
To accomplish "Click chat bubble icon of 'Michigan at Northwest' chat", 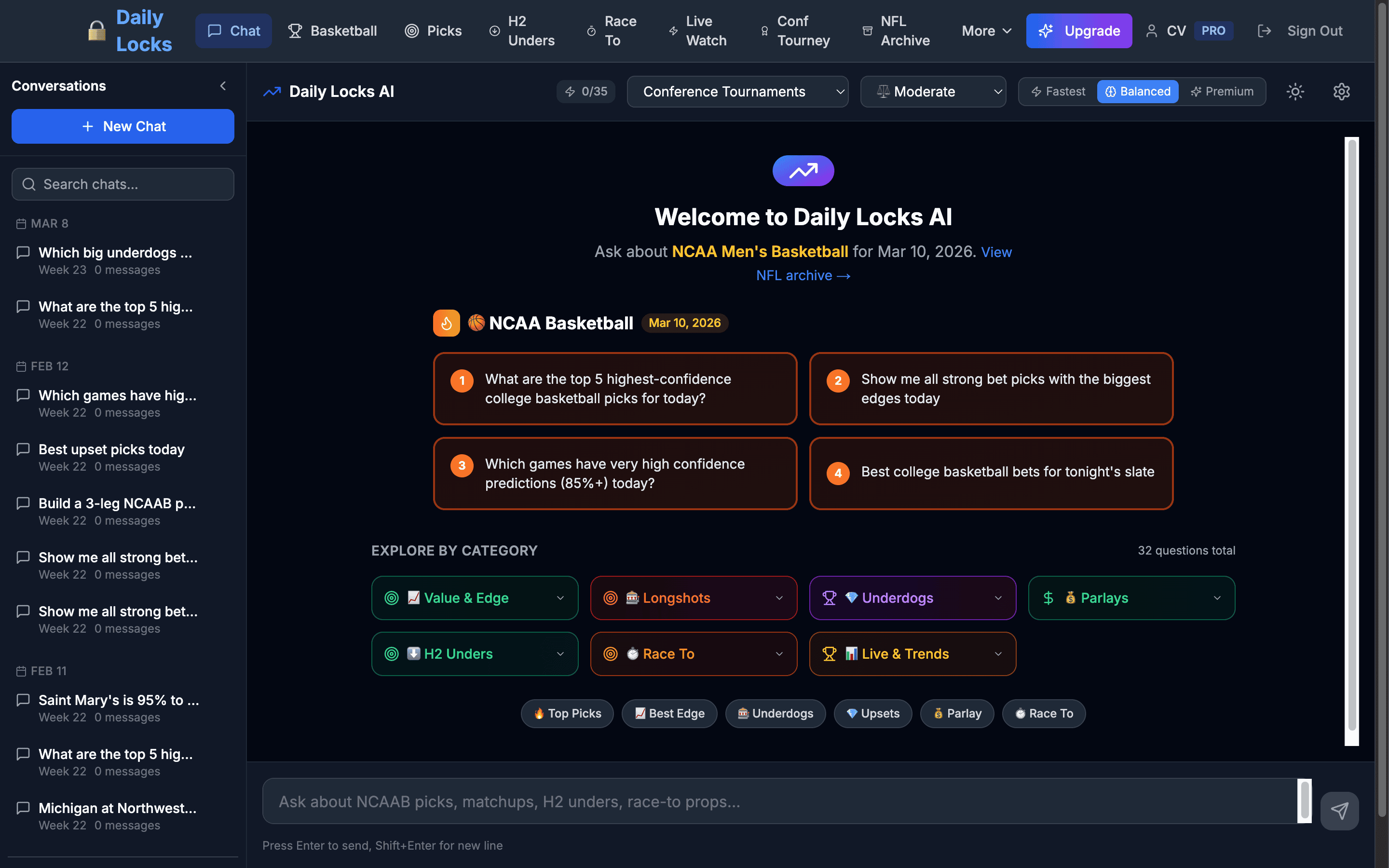I will point(23,808).
